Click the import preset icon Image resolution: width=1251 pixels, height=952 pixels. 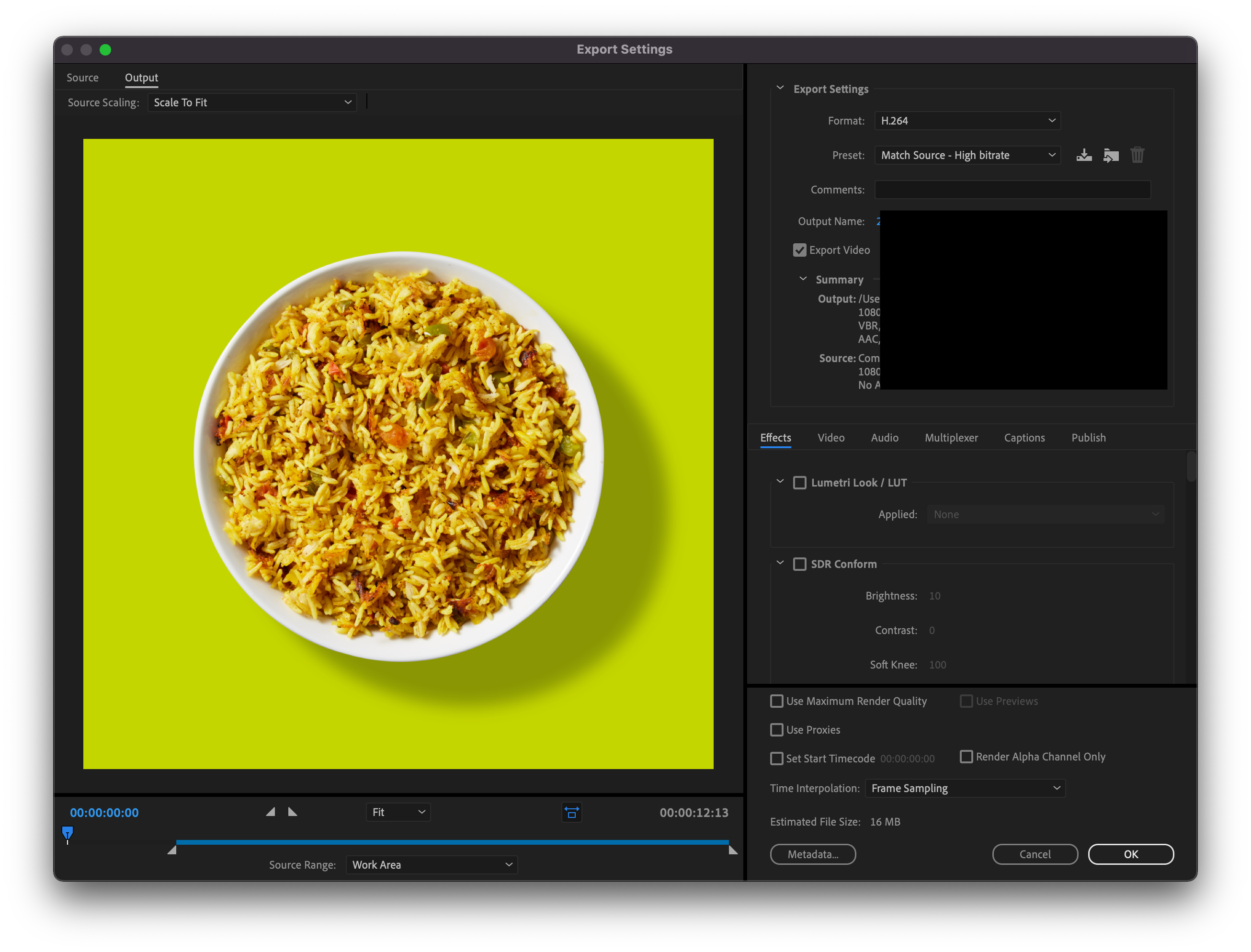pos(1110,155)
